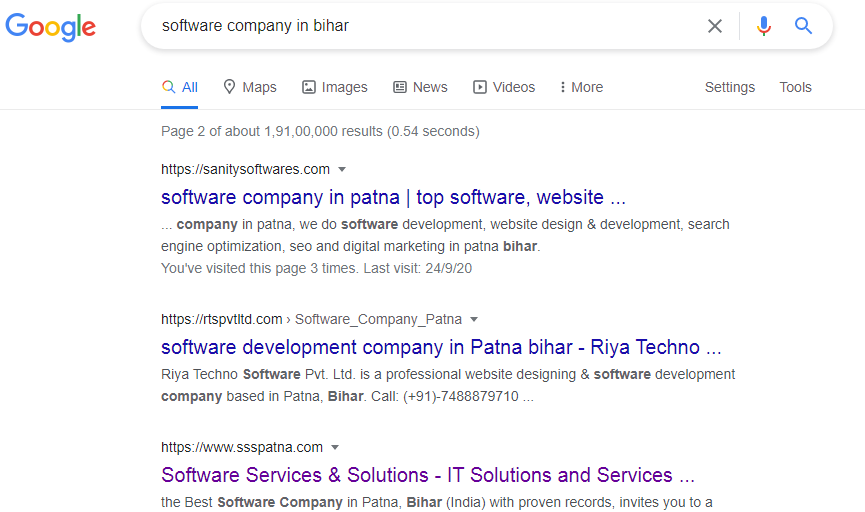Screen dimensions: 865x512
Task: Click the blue search magnifier icon
Action: click(803, 25)
